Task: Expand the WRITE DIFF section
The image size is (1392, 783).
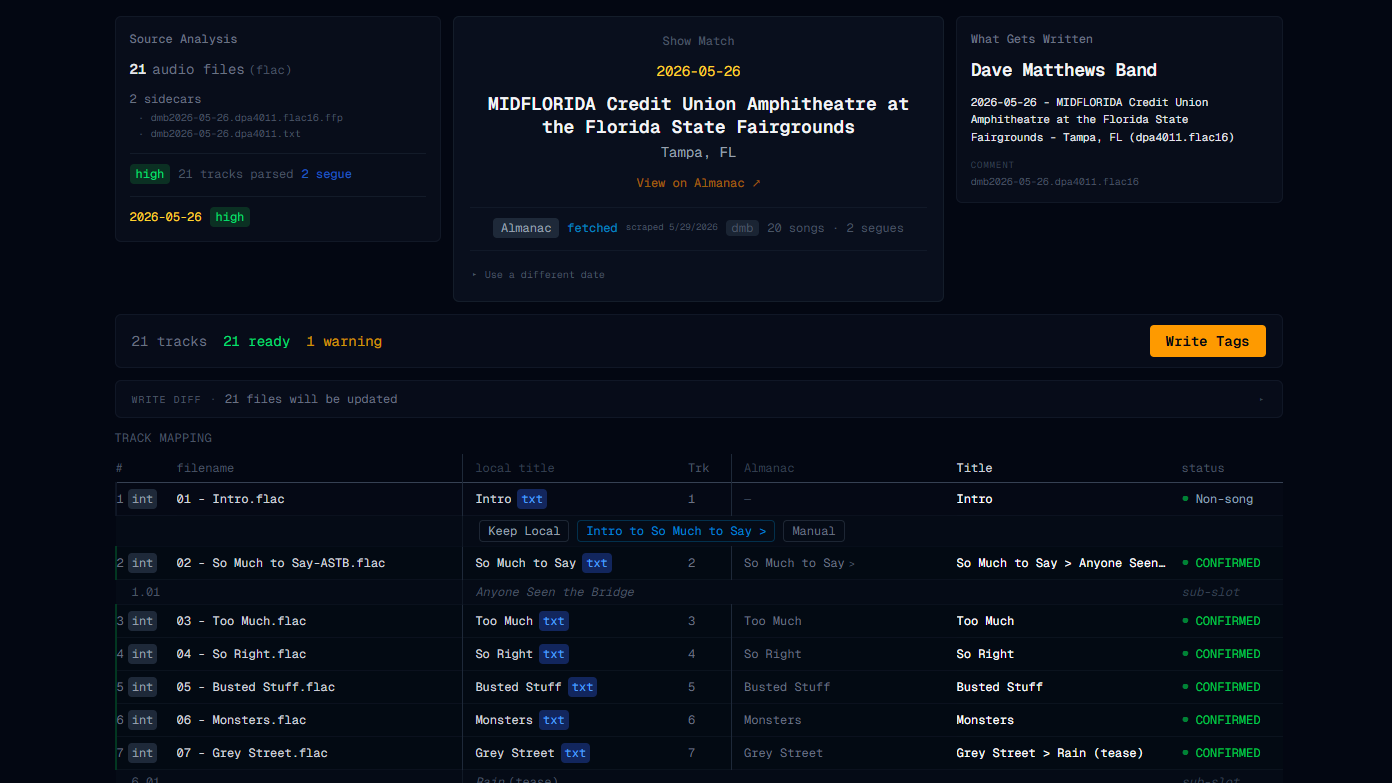Action: [698, 399]
